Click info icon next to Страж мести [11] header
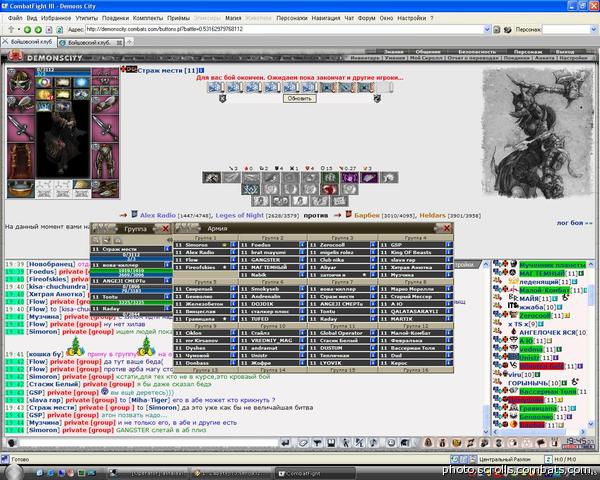 click(201, 70)
